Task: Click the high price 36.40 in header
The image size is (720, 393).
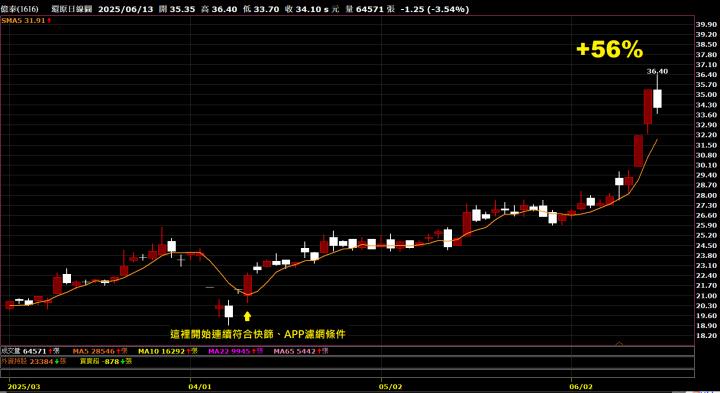Action: point(224,9)
